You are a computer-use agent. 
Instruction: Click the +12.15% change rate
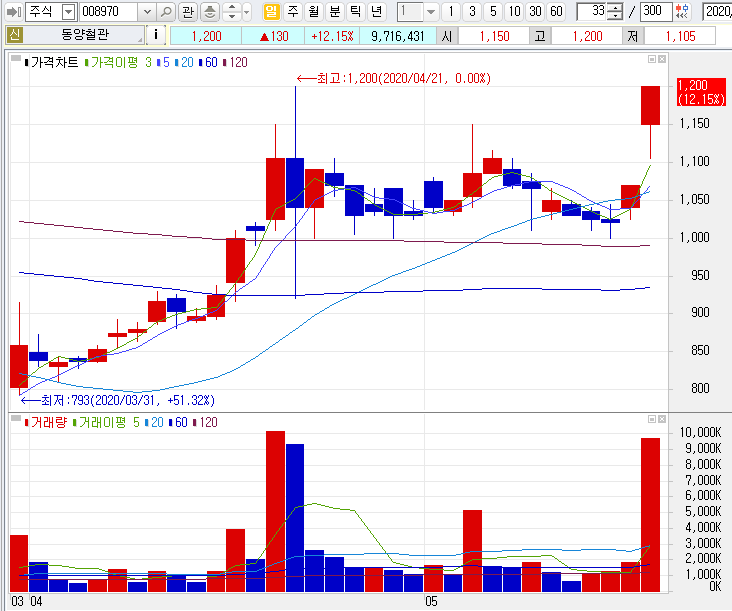332,36
